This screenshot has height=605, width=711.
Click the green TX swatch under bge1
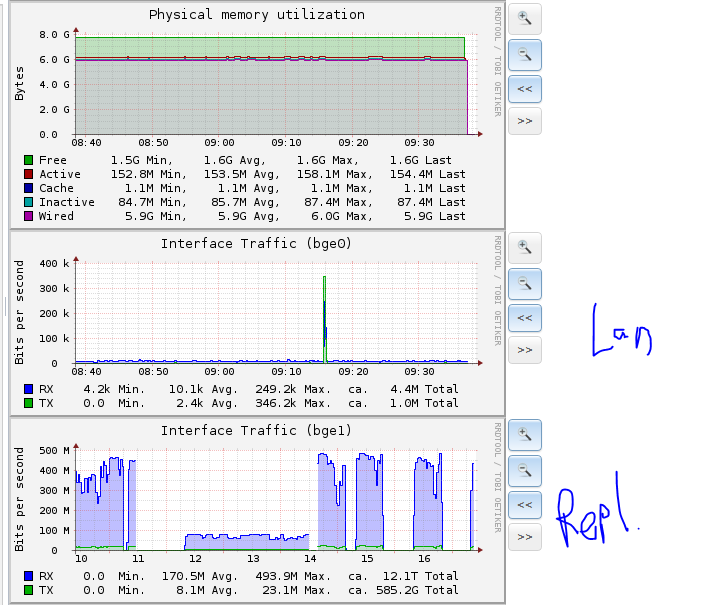29,590
